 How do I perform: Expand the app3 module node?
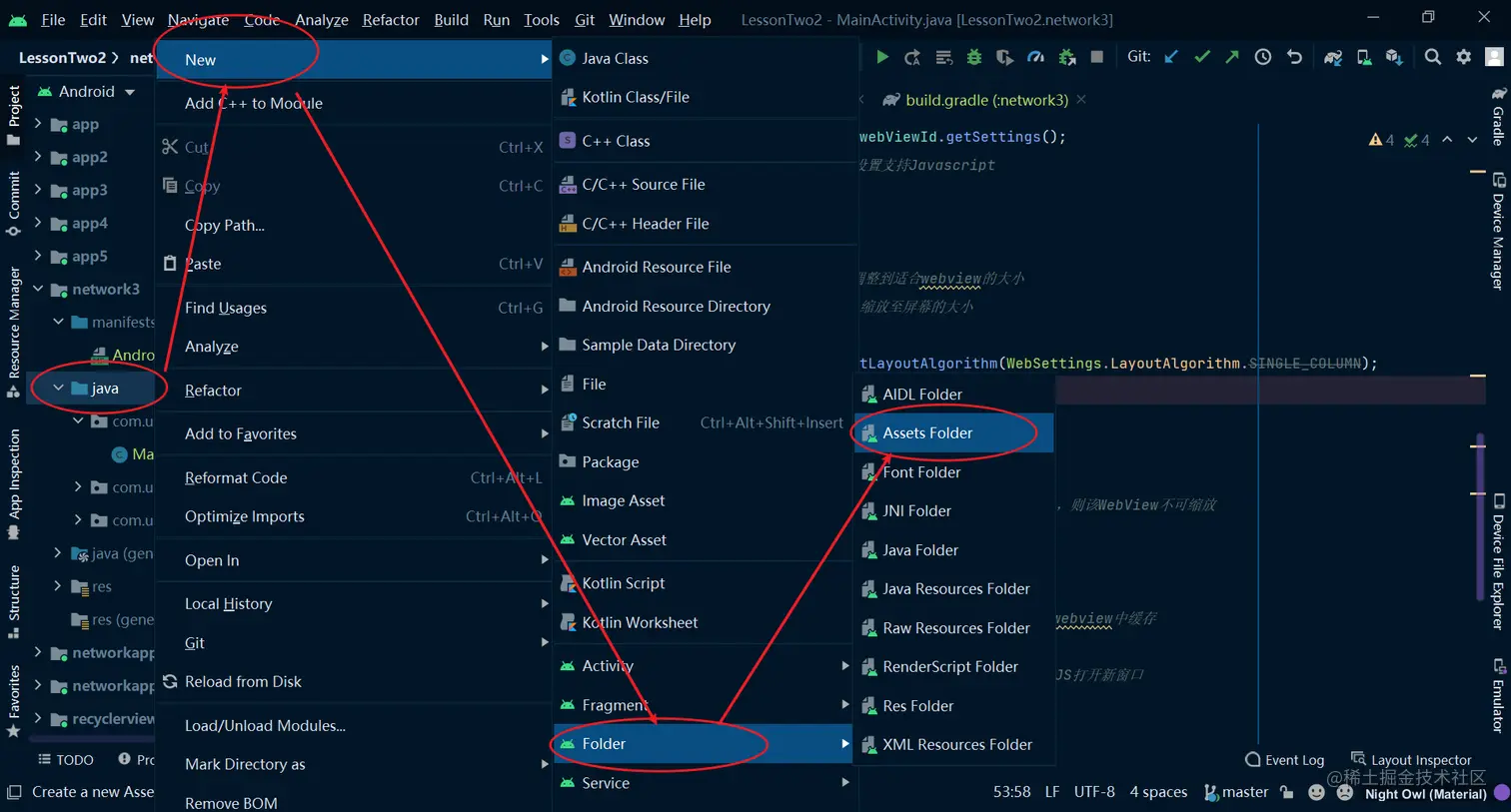coord(38,190)
